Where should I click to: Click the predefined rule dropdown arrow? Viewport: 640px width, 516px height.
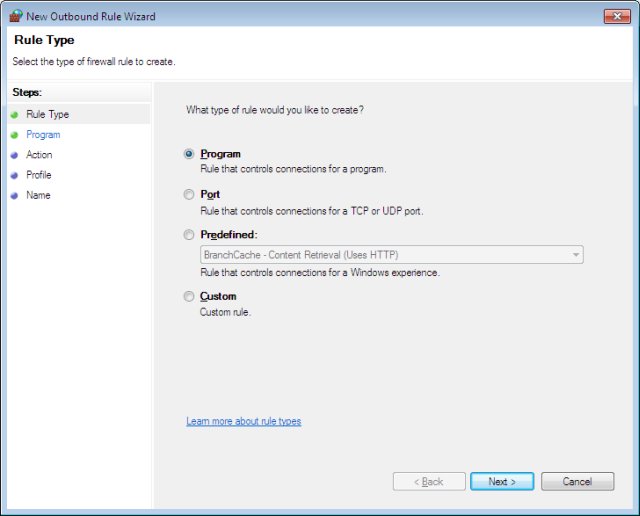[576, 255]
